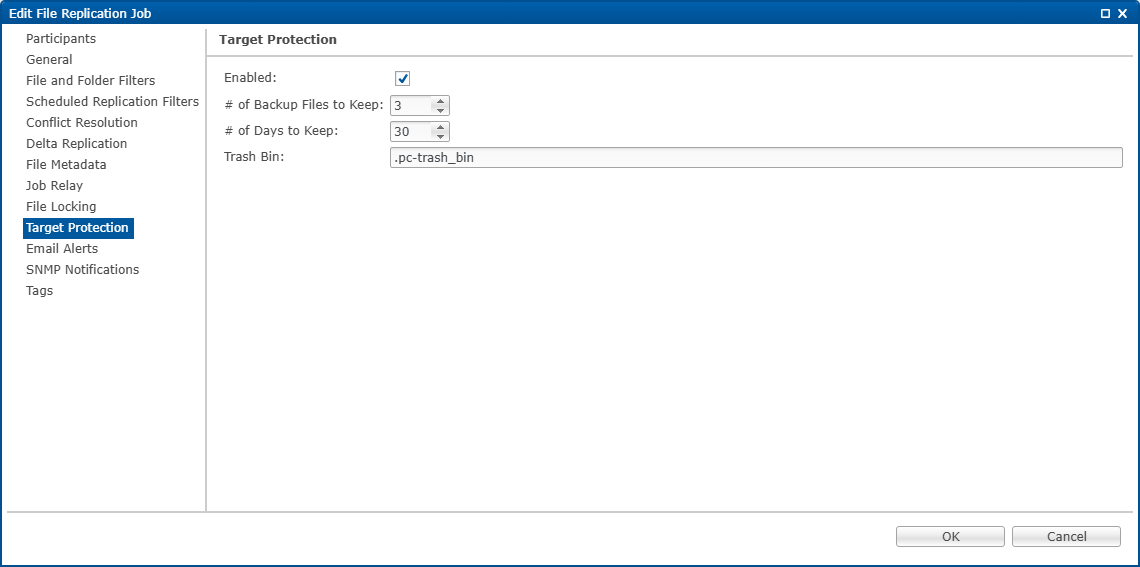Uncheck the Enabled checkbox

(403, 79)
